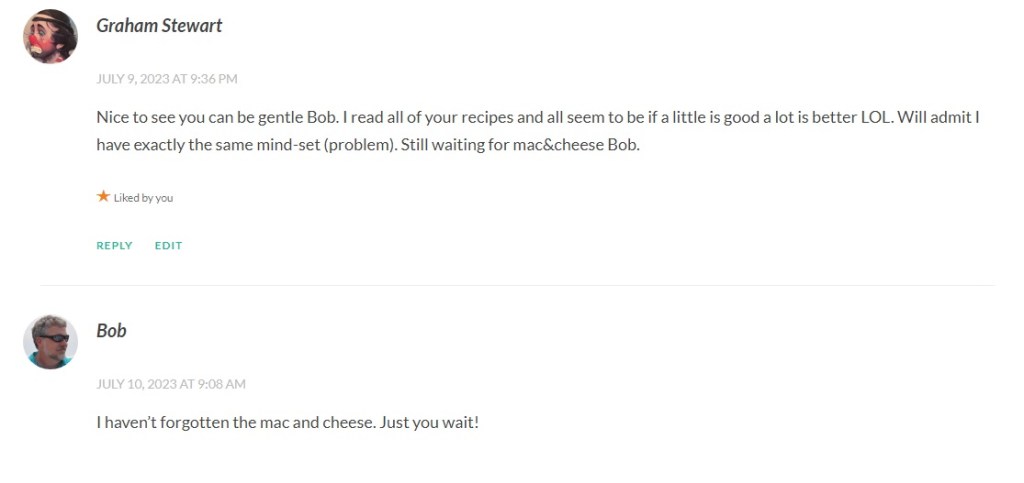Edit Graham Stewart's comment
Screen dimensions: 1024x483
[x=168, y=245]
